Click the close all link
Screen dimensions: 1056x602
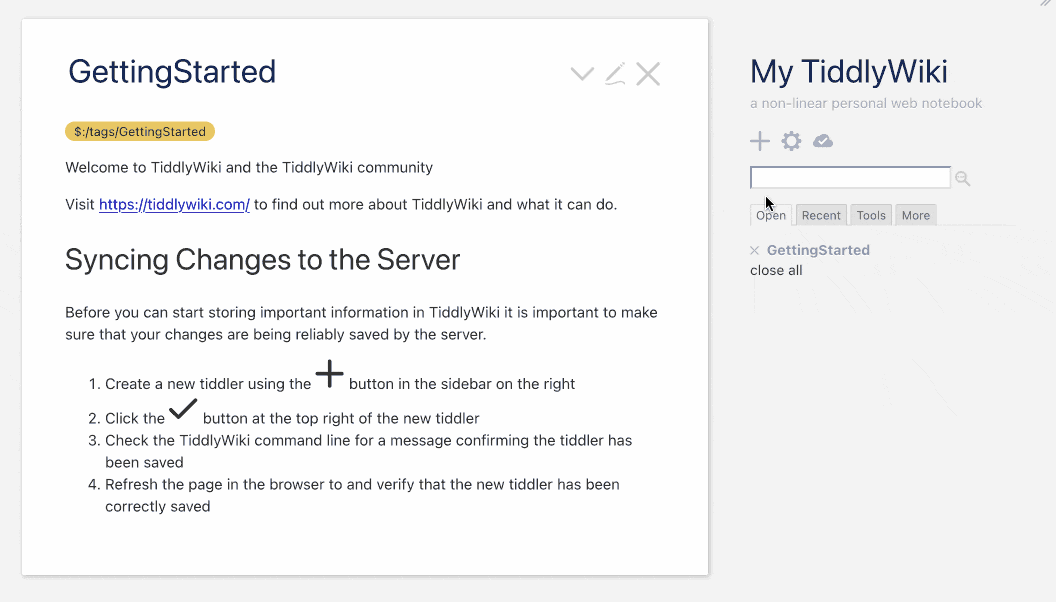coord(776,270)
